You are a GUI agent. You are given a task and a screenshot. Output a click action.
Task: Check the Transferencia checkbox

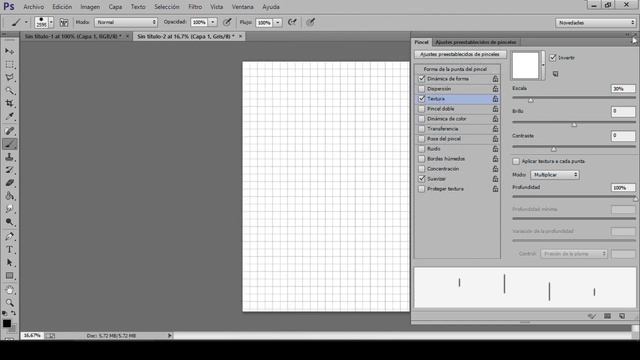click(422, 129)
